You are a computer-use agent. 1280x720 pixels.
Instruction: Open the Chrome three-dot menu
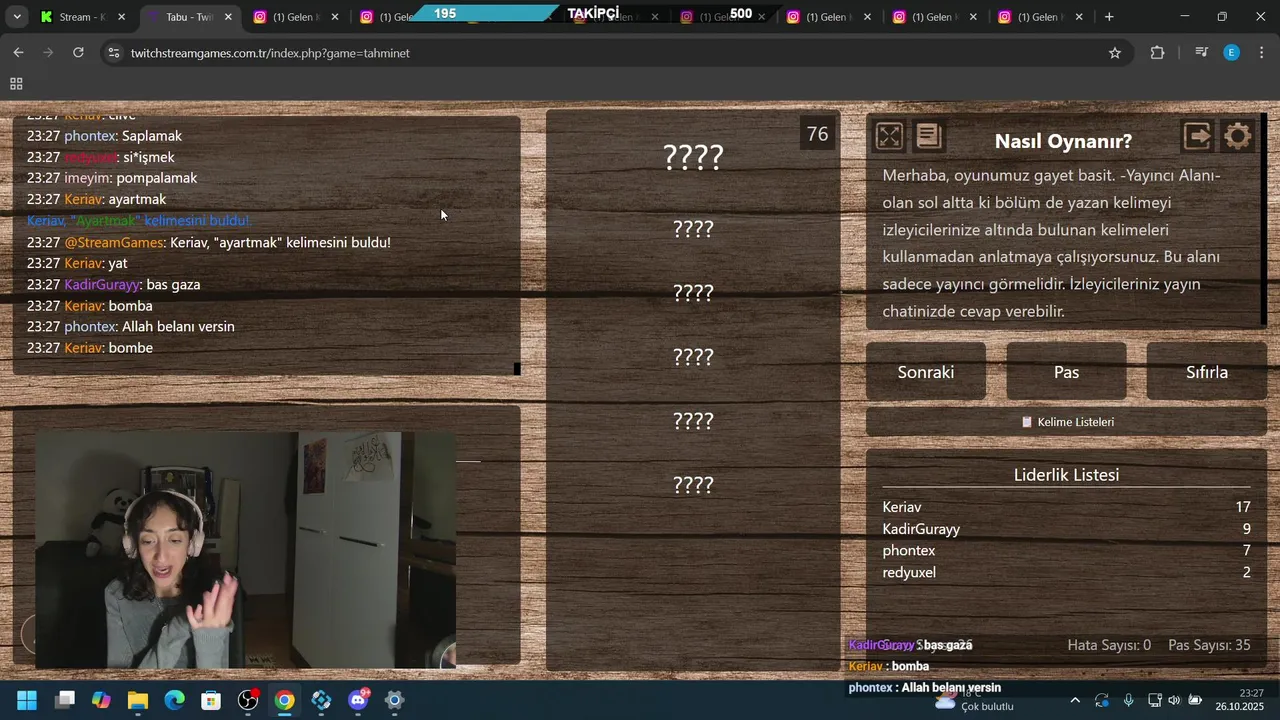point(1261,53)
